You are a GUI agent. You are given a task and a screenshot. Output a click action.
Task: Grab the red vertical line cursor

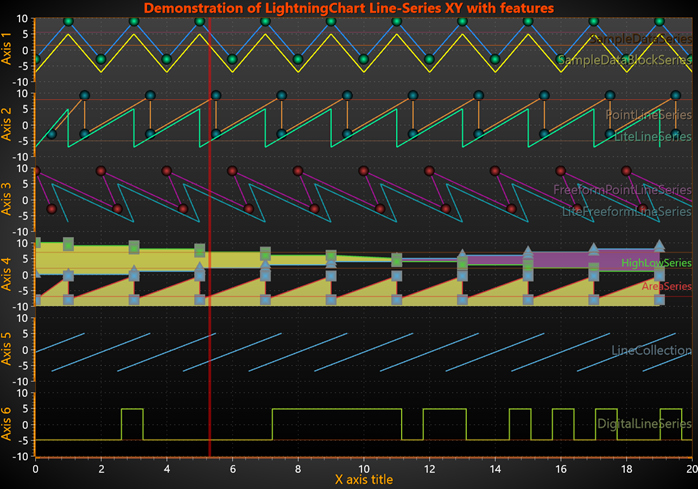pos(209,237)
